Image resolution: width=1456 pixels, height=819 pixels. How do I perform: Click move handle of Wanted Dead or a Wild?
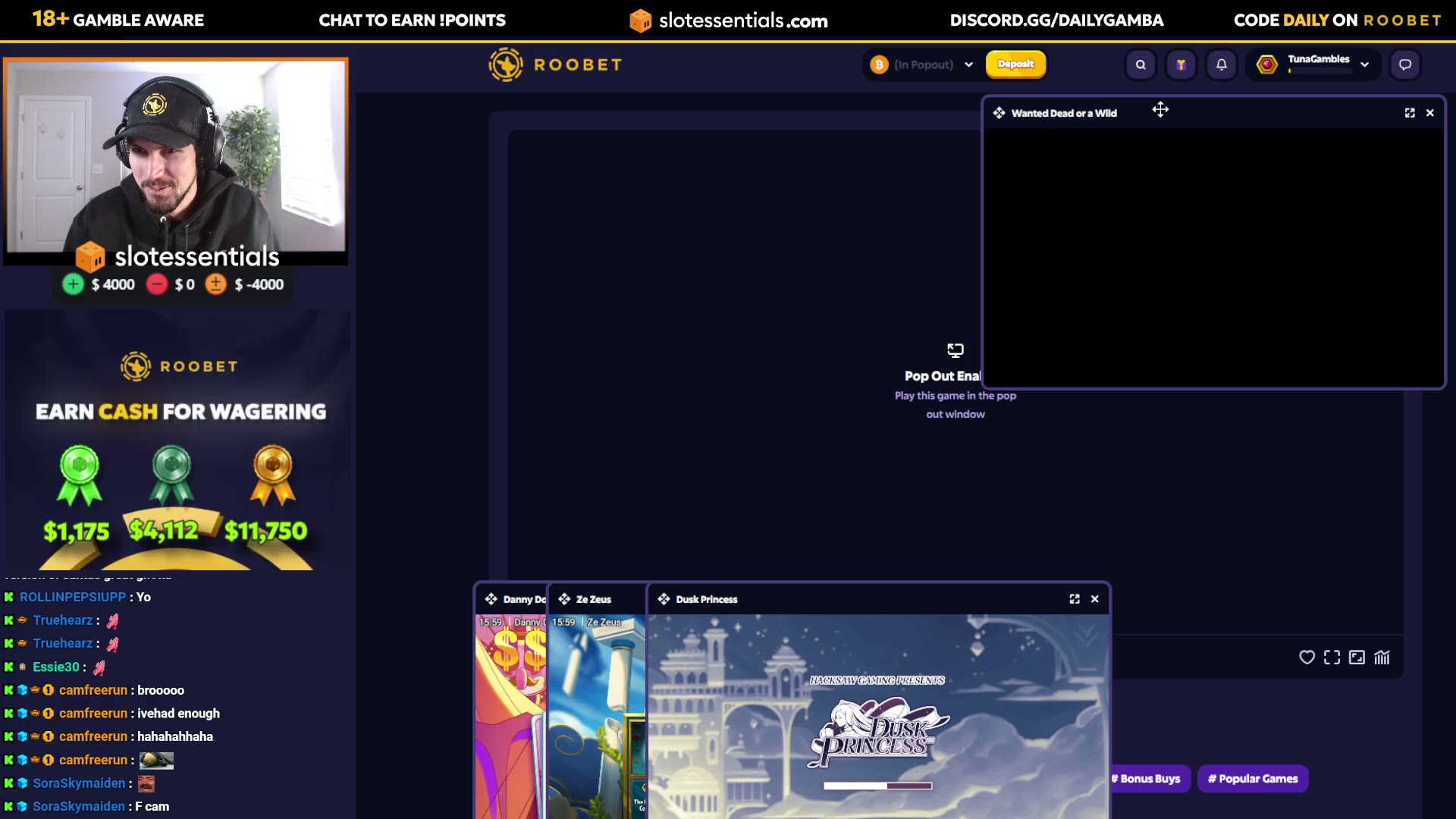point(999,113)
